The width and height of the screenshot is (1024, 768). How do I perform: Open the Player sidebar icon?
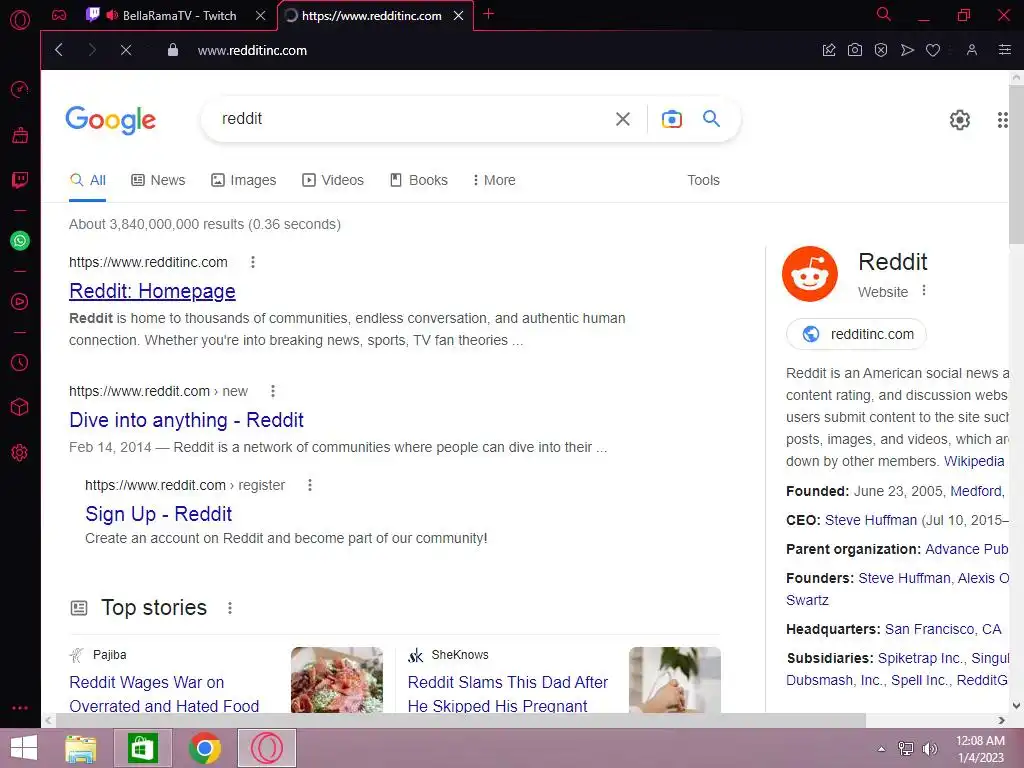click(20, 301)
